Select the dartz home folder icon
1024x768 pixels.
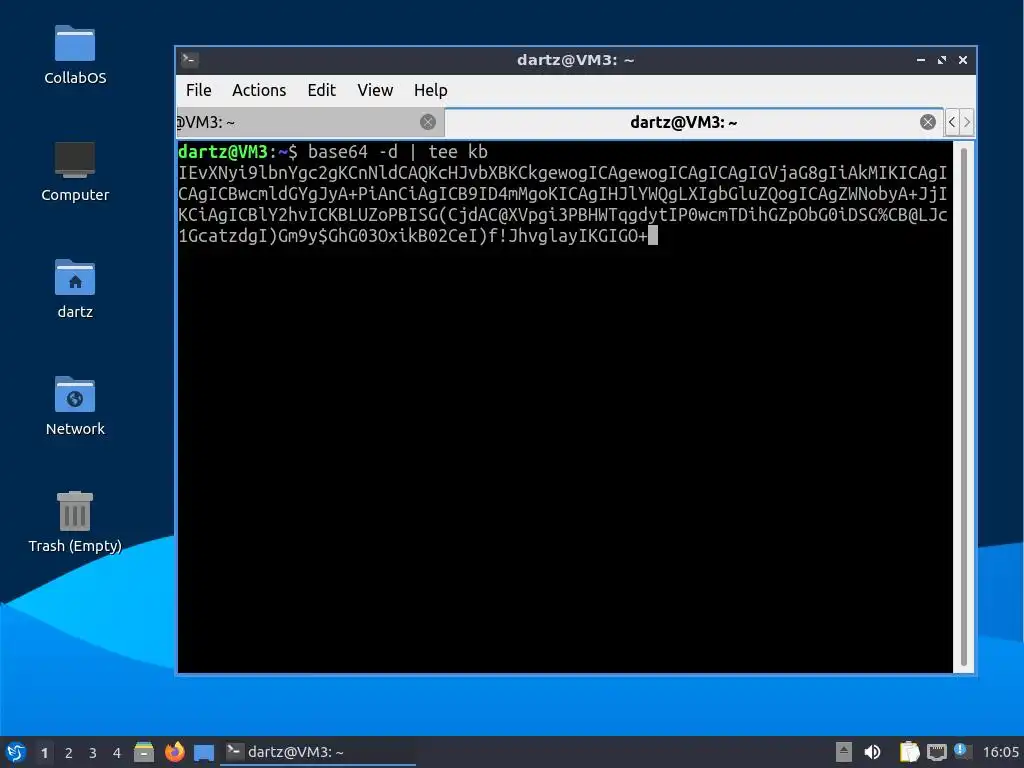pyautogui.click(x=75, y=289)
